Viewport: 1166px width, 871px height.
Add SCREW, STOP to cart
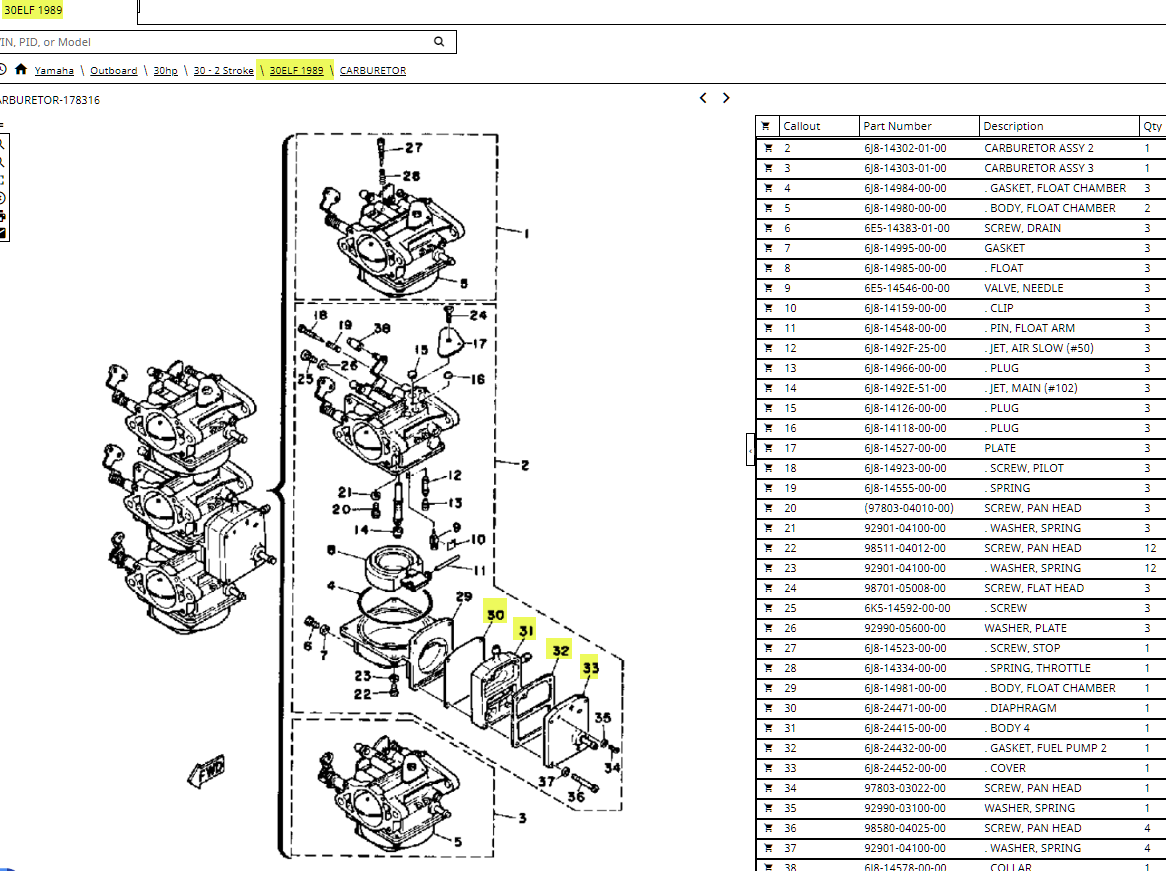767,648
